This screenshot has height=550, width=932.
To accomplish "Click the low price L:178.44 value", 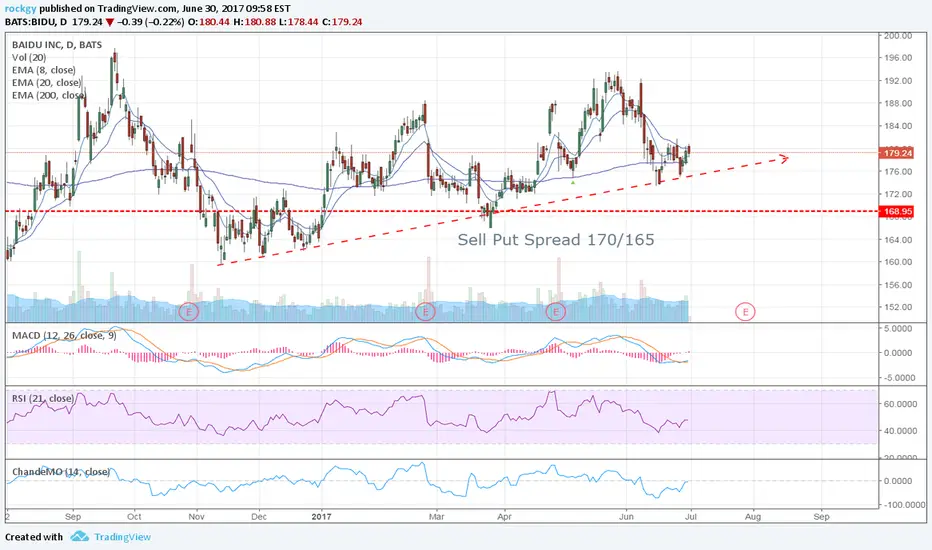I will click(299, 22).
